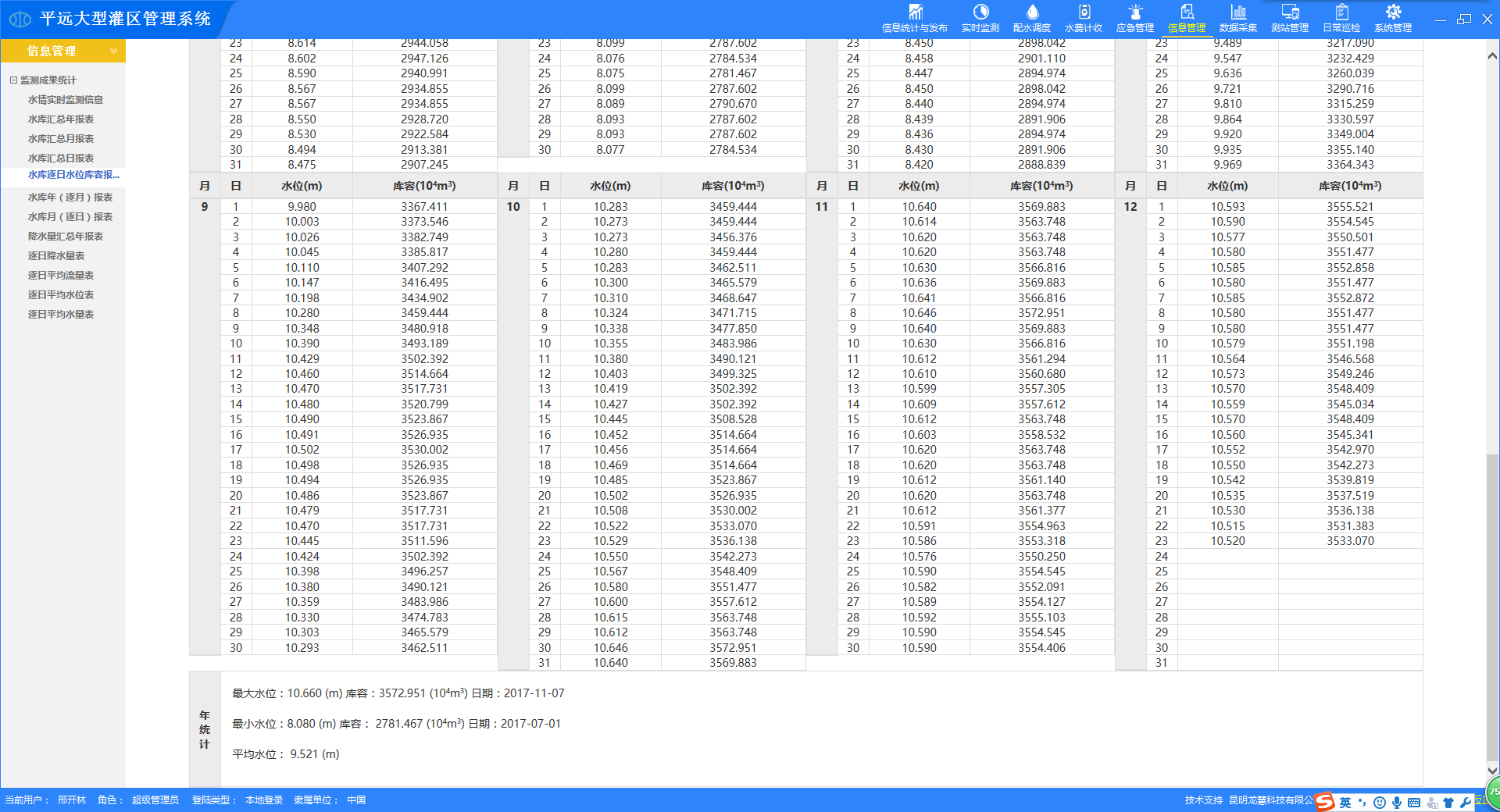The width and height of the screenshot is (1500, 812).
Task: Click 本地登录 login type text
Action: (x=264, y=800)
